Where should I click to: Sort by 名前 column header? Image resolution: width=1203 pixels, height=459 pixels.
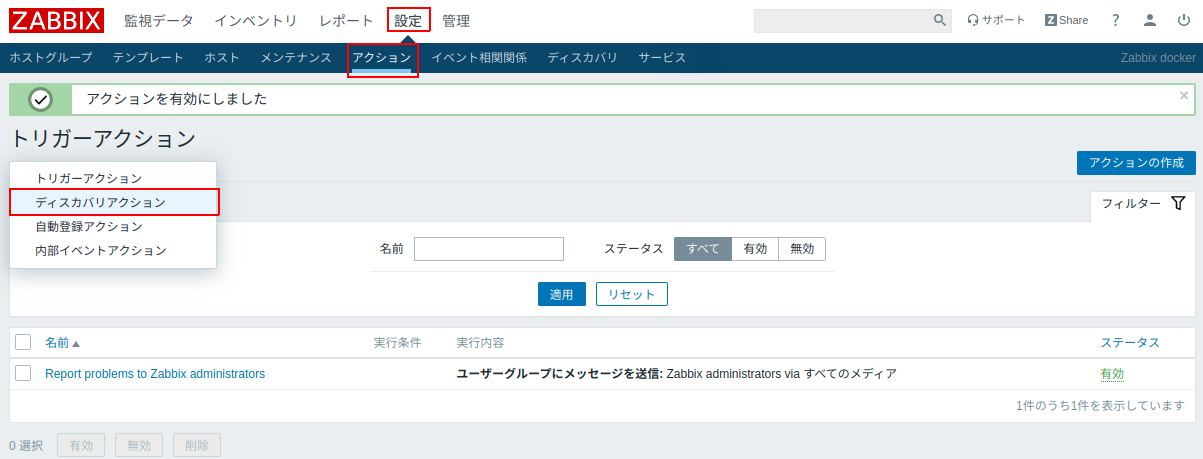point(62,342)
